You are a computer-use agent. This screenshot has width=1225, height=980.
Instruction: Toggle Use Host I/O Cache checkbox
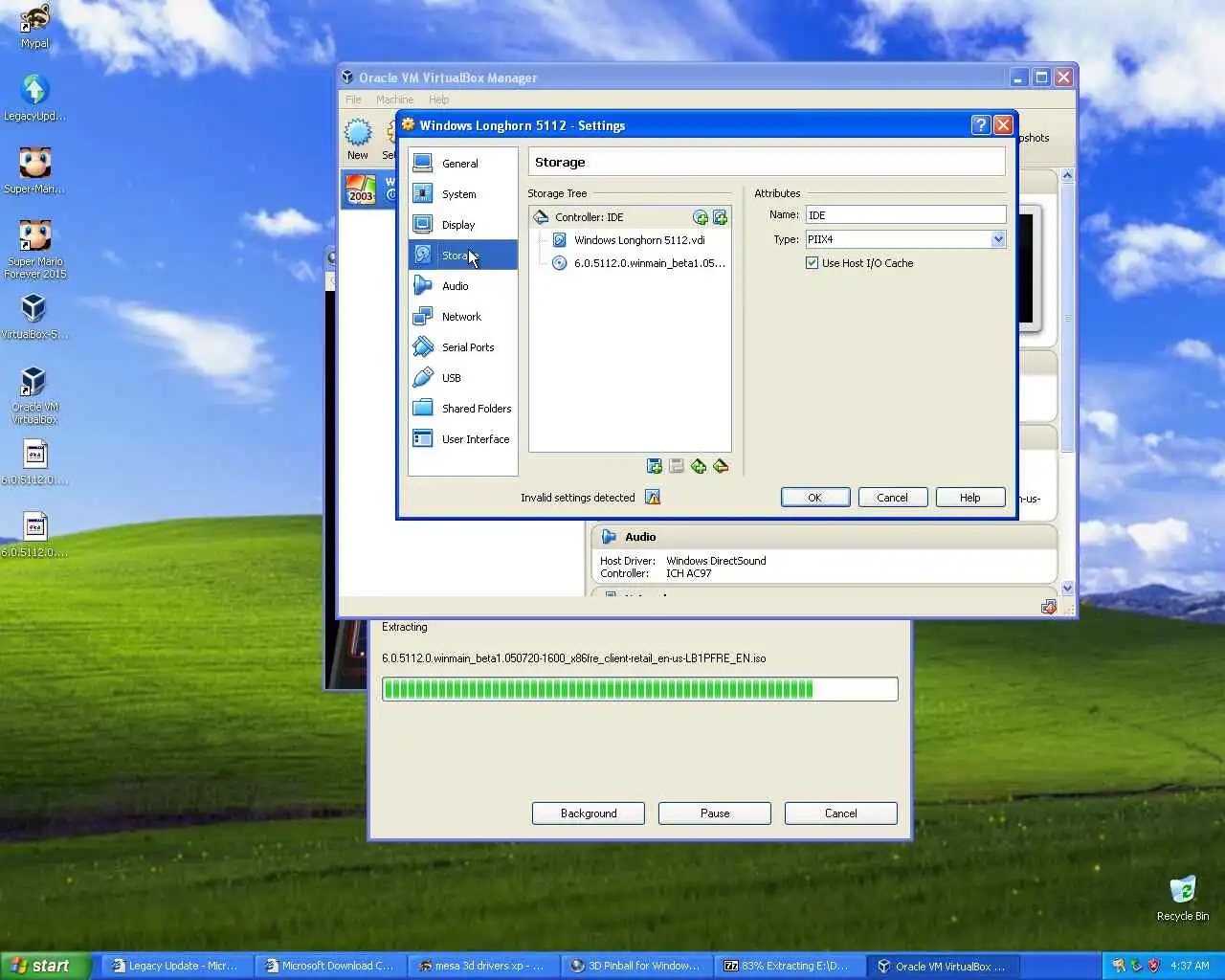tap(812, 263)
